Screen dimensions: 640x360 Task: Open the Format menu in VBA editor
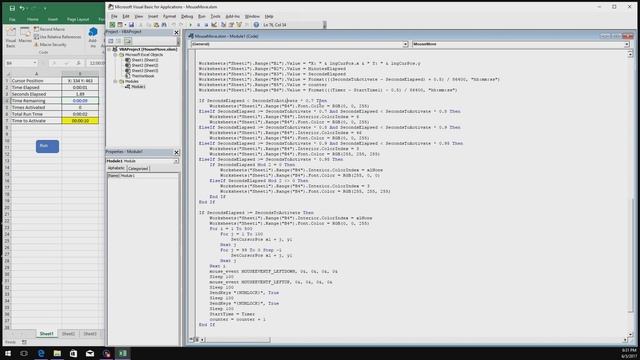coord(169,16)
